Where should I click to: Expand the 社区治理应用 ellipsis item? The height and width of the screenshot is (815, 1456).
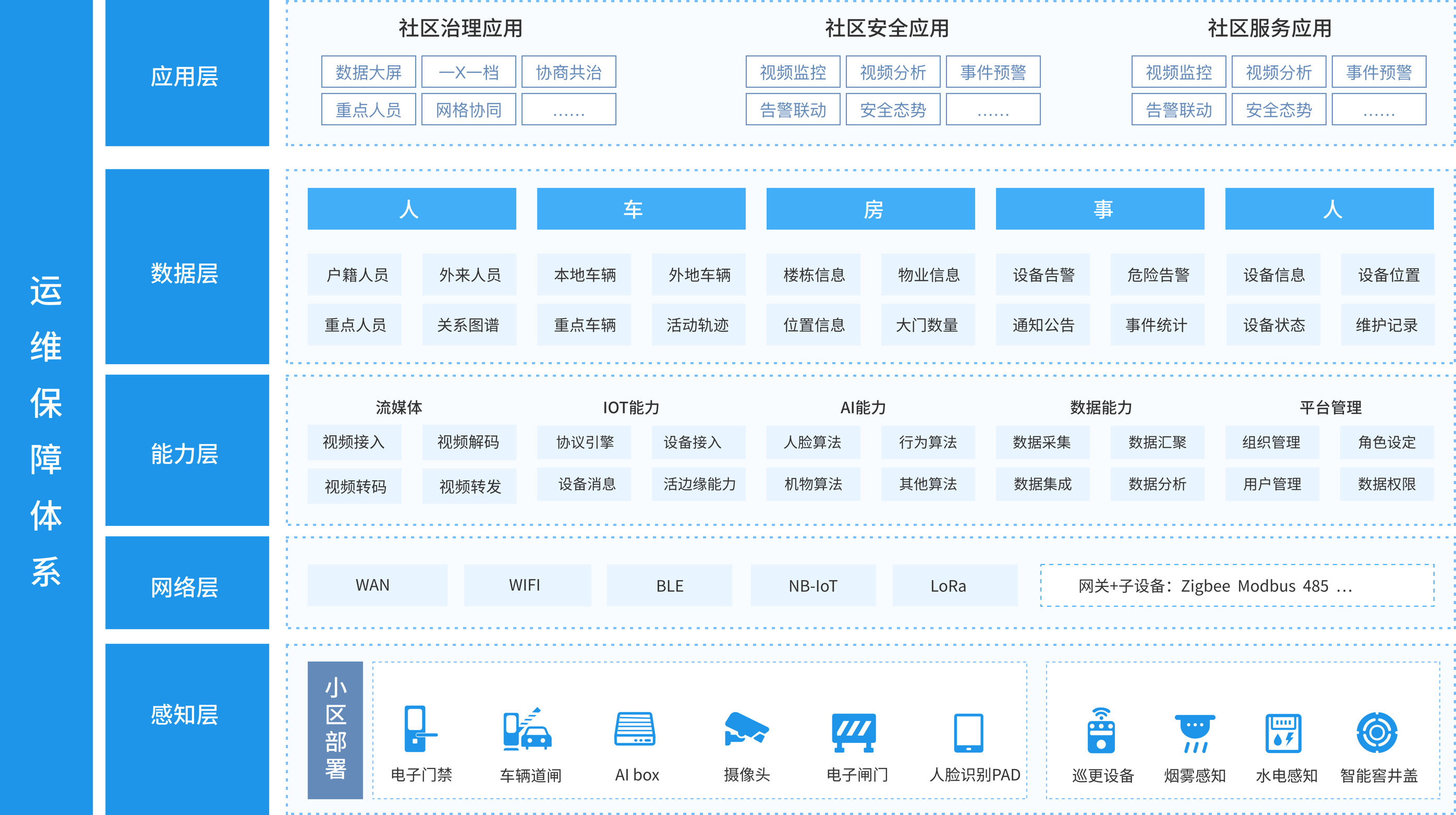coord(568,109)
